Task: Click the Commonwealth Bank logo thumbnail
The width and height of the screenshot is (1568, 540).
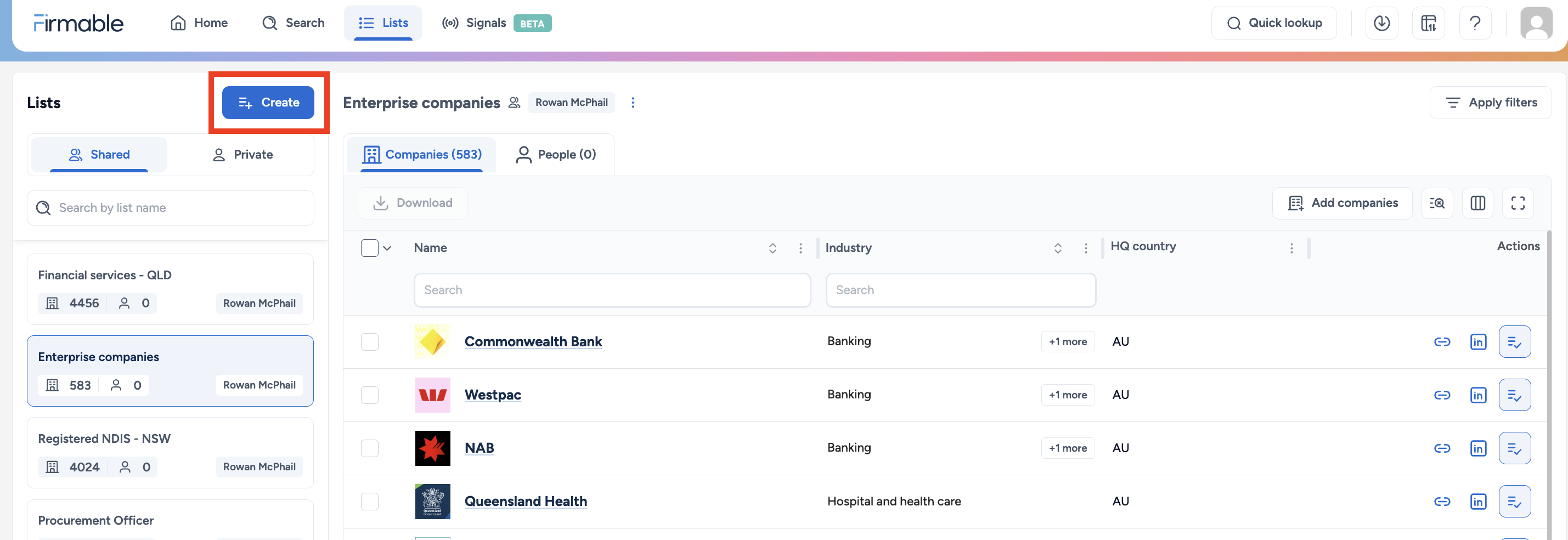Action: coord(432,341)
